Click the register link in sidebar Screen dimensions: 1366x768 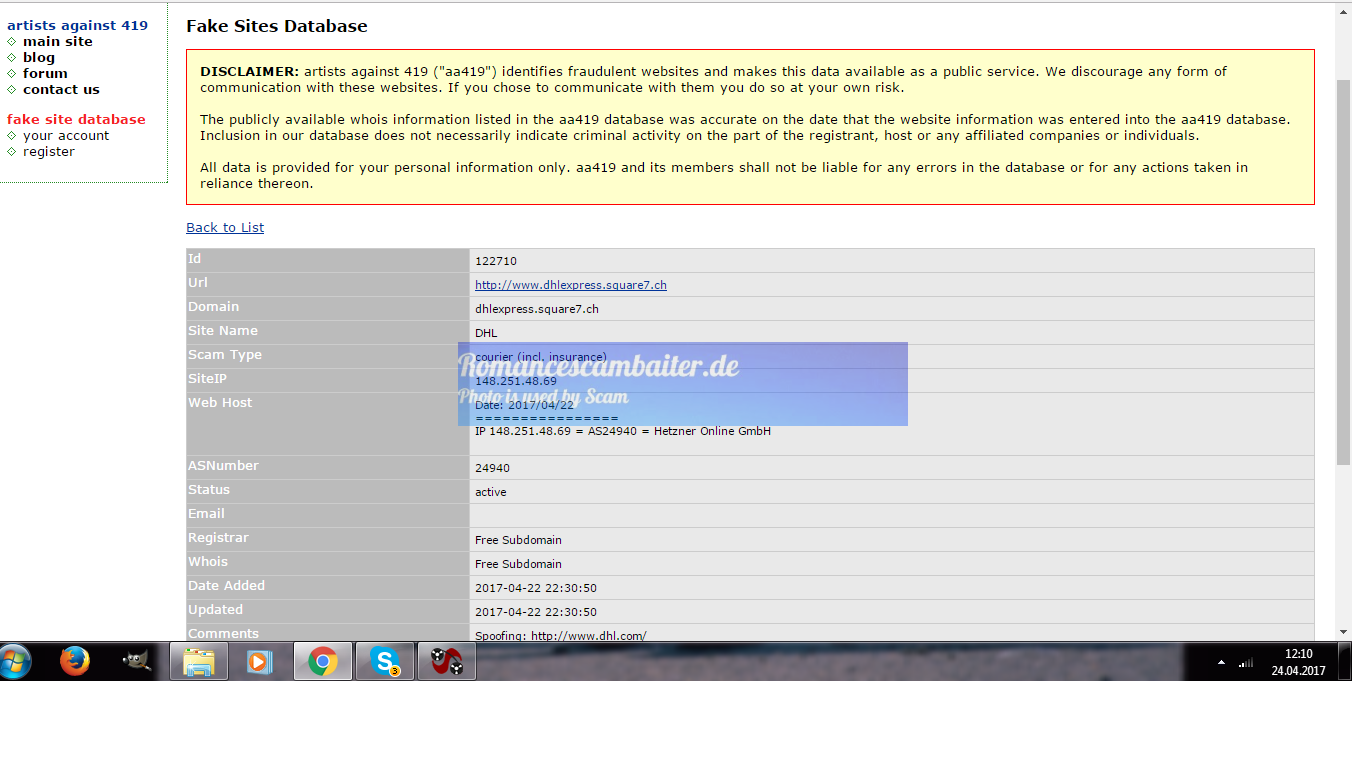click(49, 151)
